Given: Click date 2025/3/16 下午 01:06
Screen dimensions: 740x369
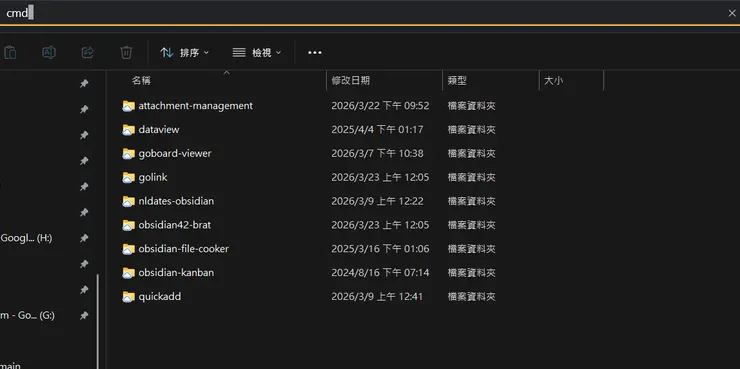Looking at the screenshot, I should 380,249.
